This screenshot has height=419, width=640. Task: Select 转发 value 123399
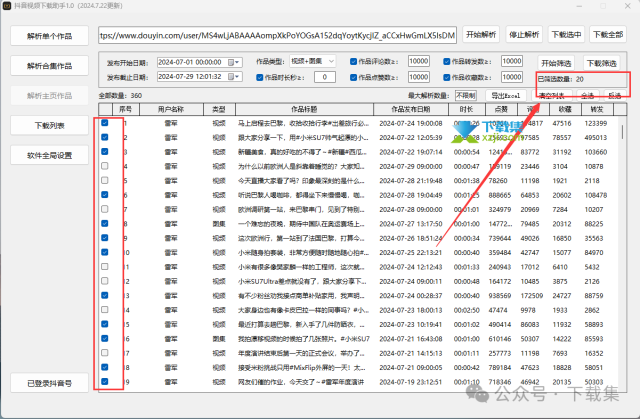596,123
